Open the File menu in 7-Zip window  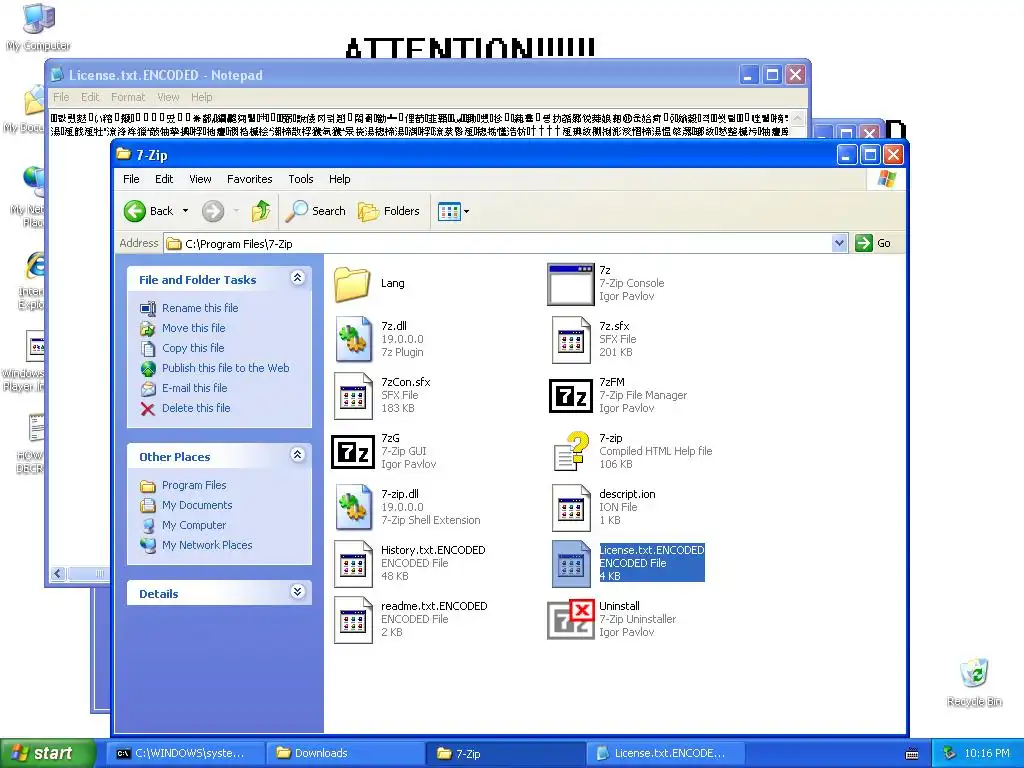coord(131,179)
